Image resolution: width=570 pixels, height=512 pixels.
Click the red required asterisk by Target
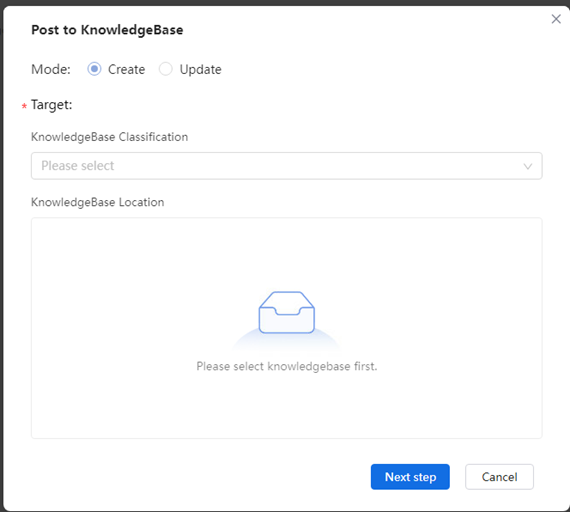click(24, 106)
